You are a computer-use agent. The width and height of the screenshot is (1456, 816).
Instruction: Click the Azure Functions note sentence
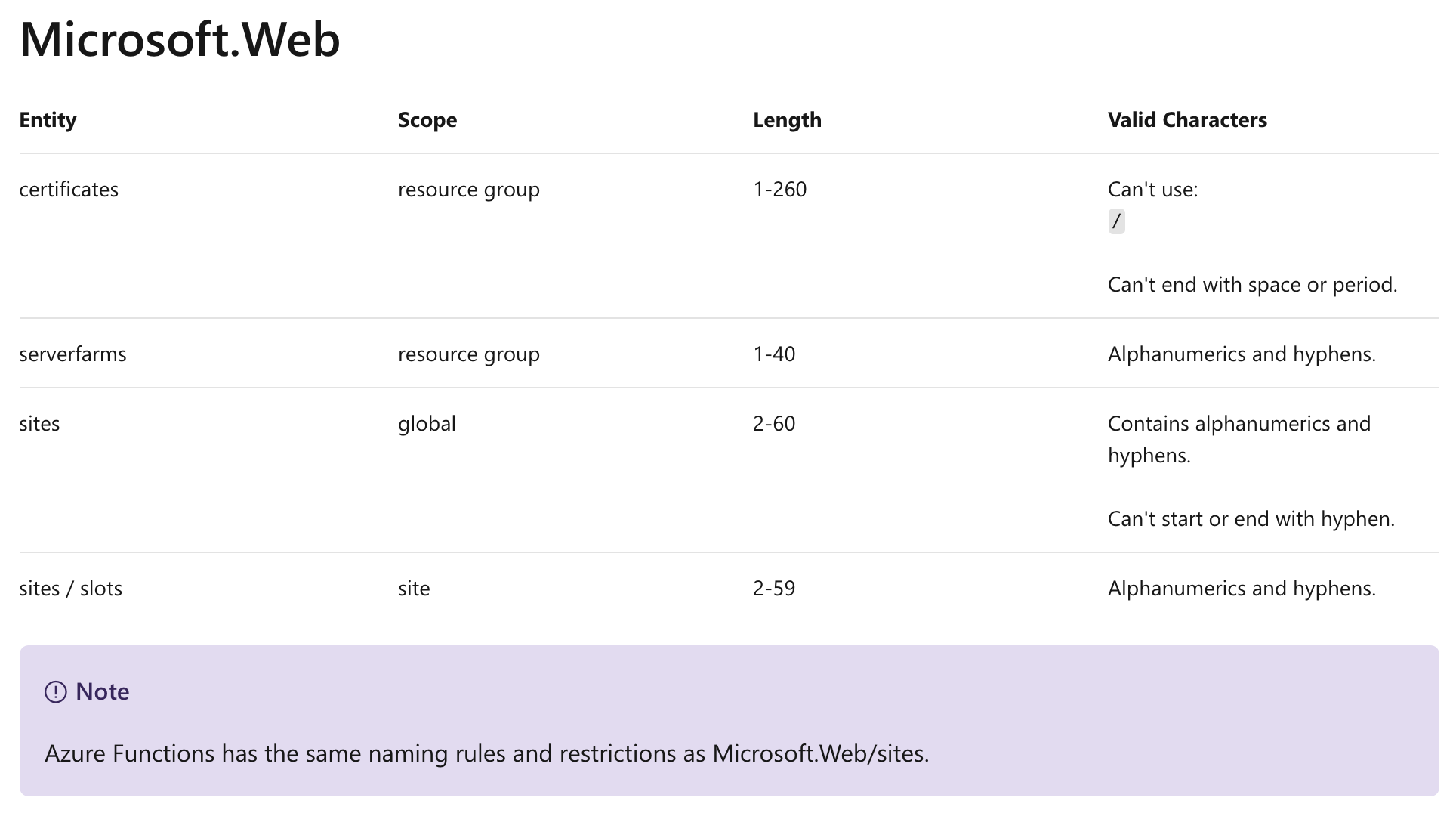coord(487,754)
